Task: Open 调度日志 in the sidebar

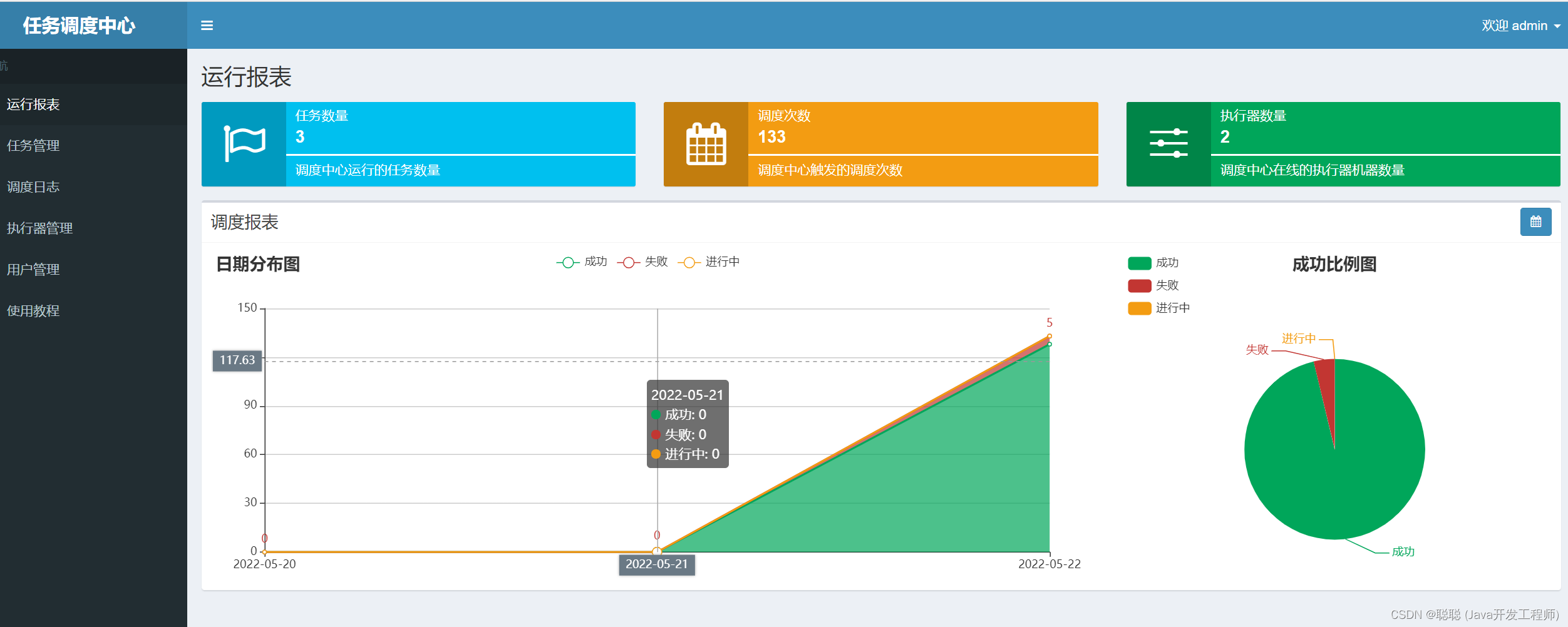Action: pyautogui.click(x=93, y=187)
